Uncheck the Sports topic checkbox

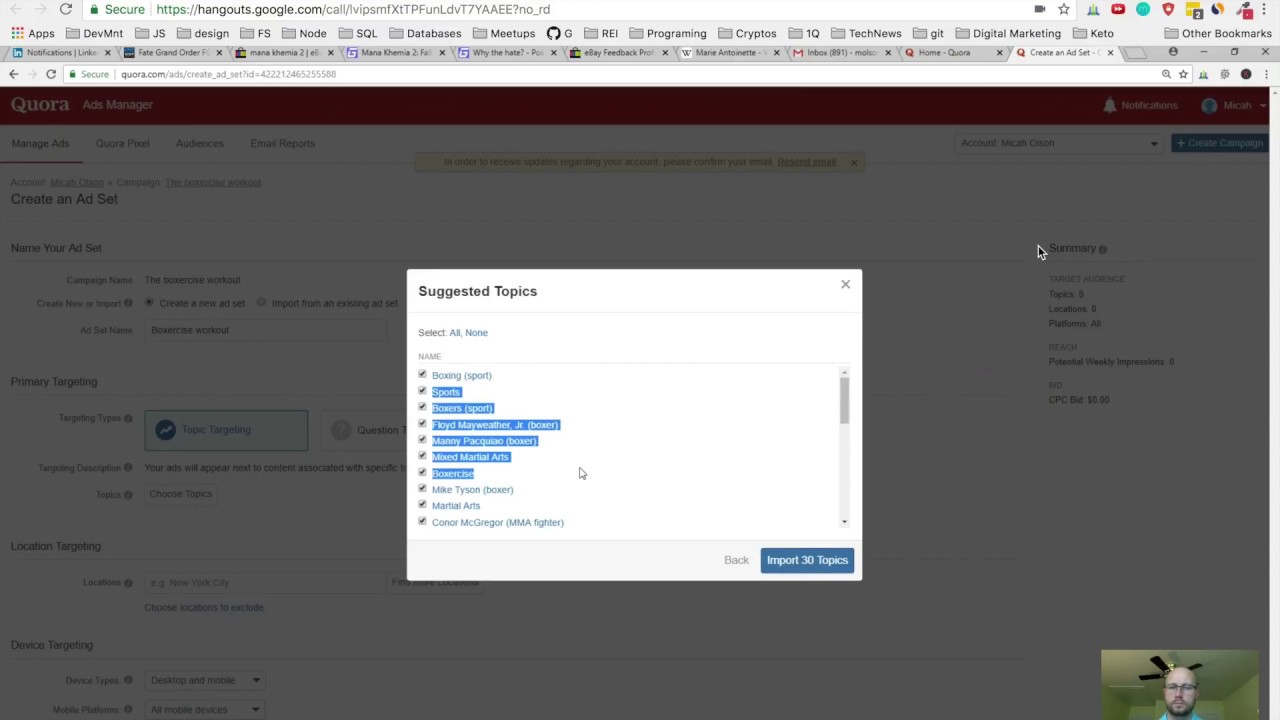[422, 391]
